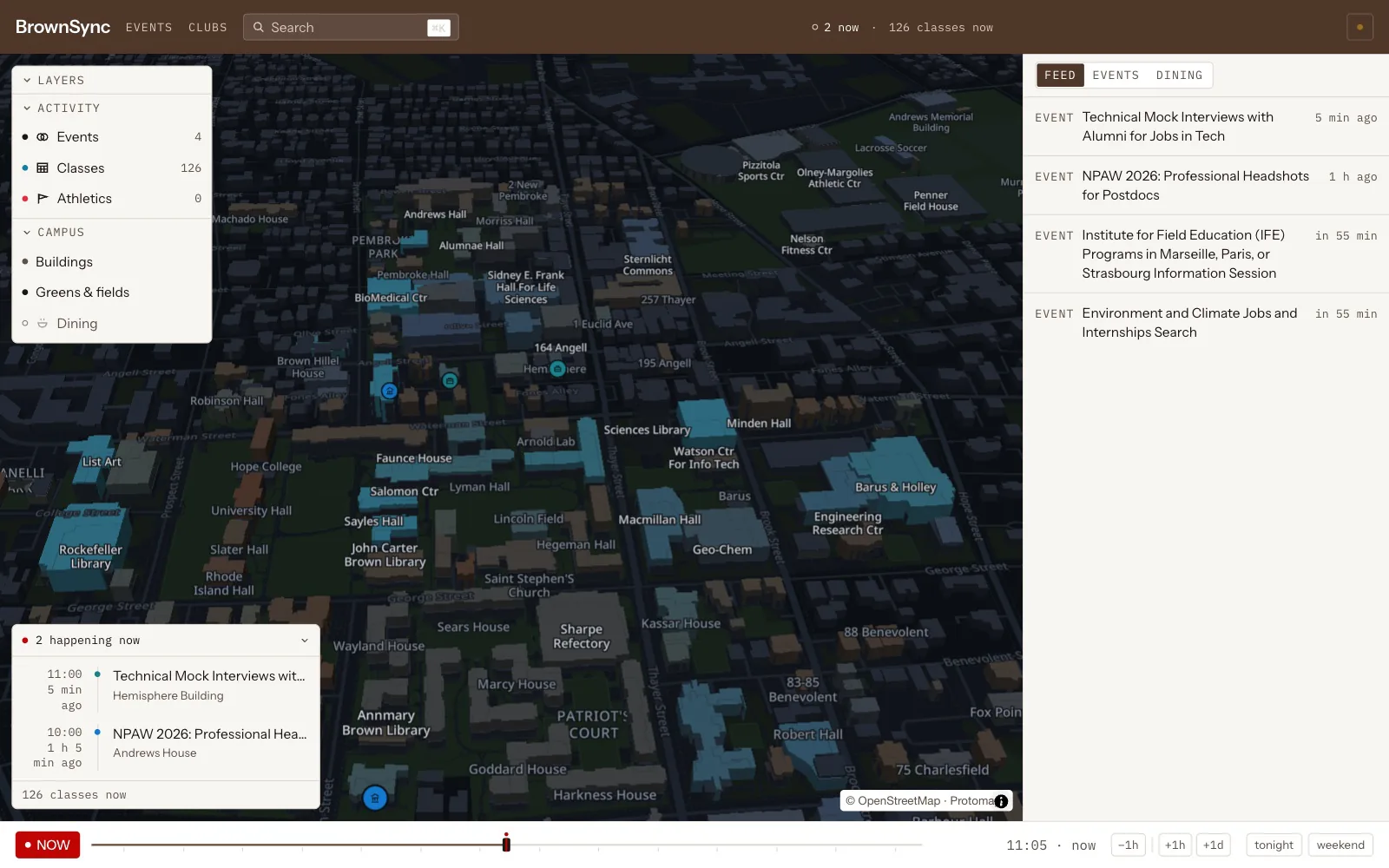1389x868 pixels.
Task: Toggle the Classes layer
Action: pyautogui.click(x=112, y=168)
